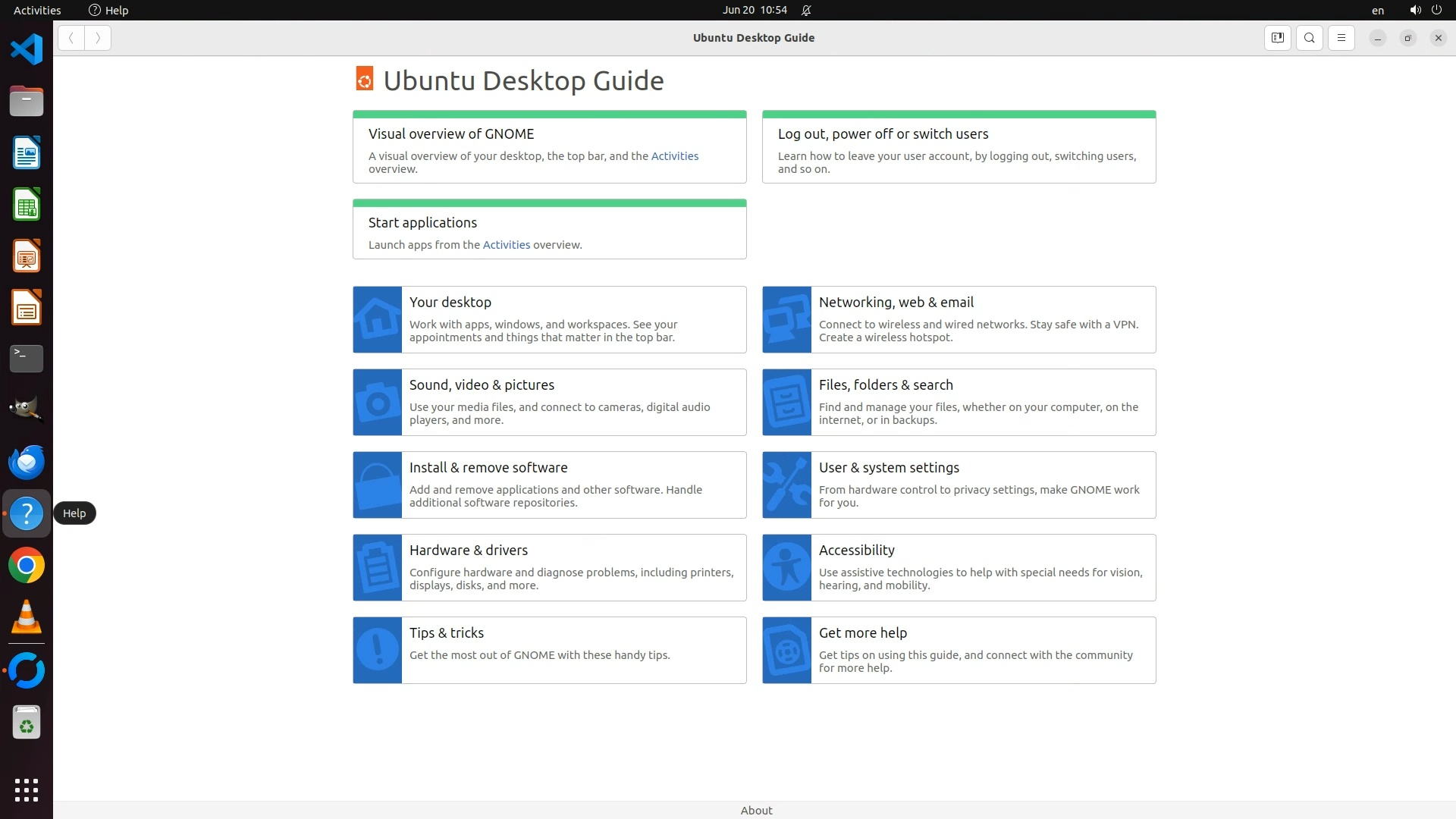
Task: Open the Help menu in top bar
Action: (x=108, y=10)
